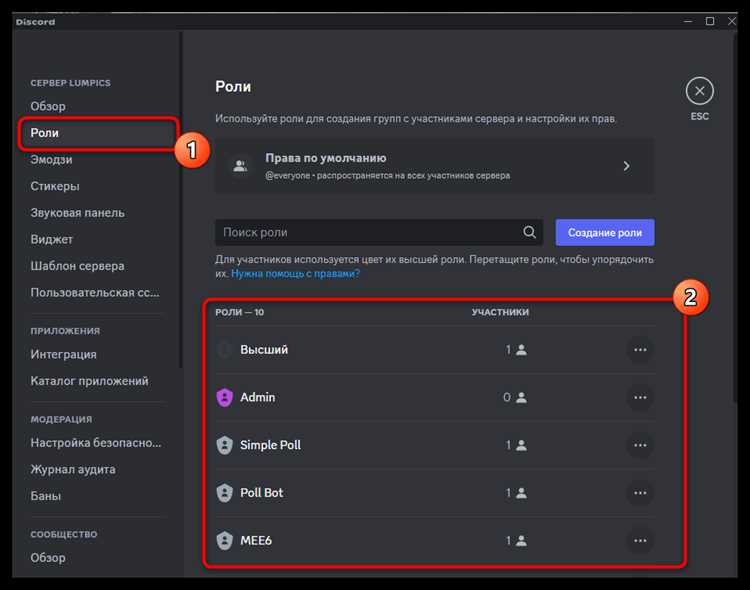The width and height of the screenshot is (750, 590).
Task: Click the sidebar vertical scrollbar
Action: click(x=181, y=200)
